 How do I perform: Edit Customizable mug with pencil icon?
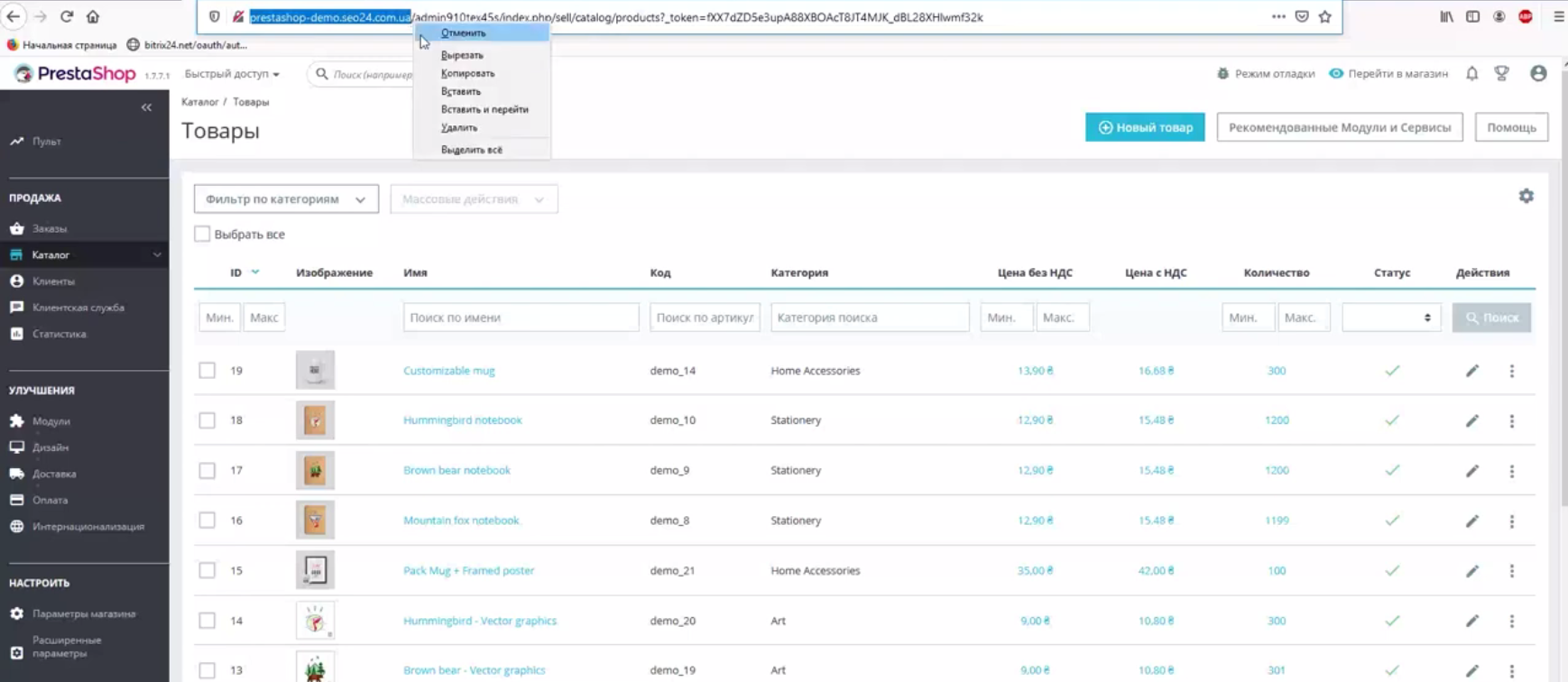coord(1471,371)
